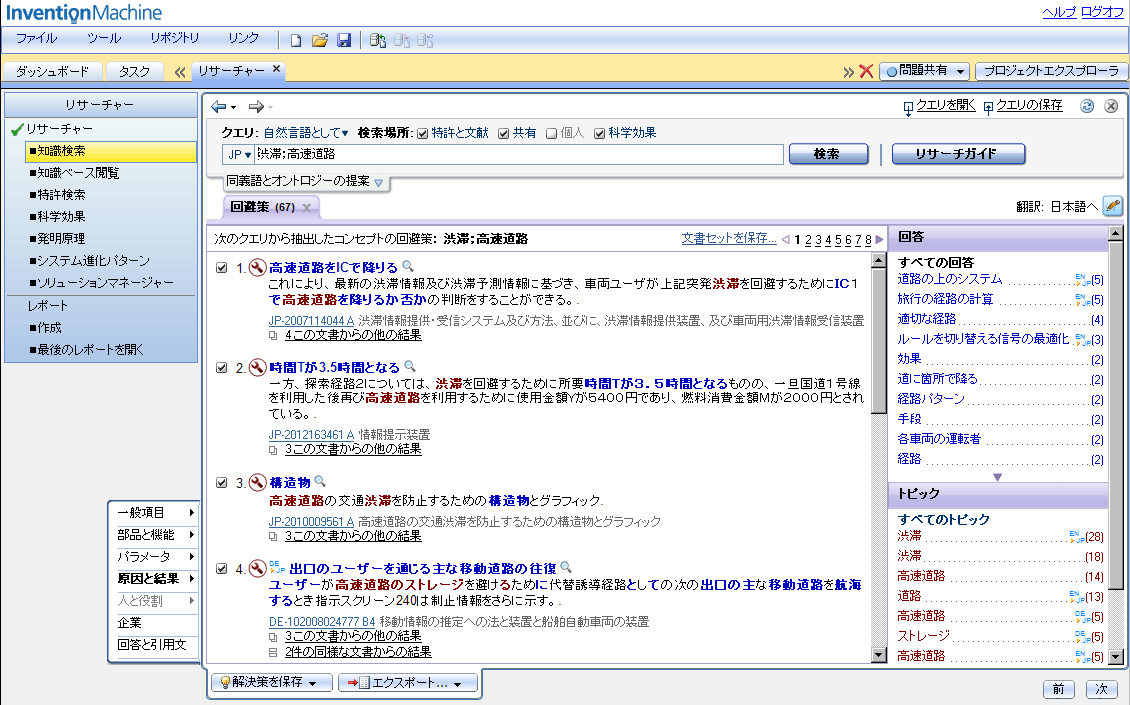Toggle the 共有 checkbox
1130x705 pixels.
(504, 133)
